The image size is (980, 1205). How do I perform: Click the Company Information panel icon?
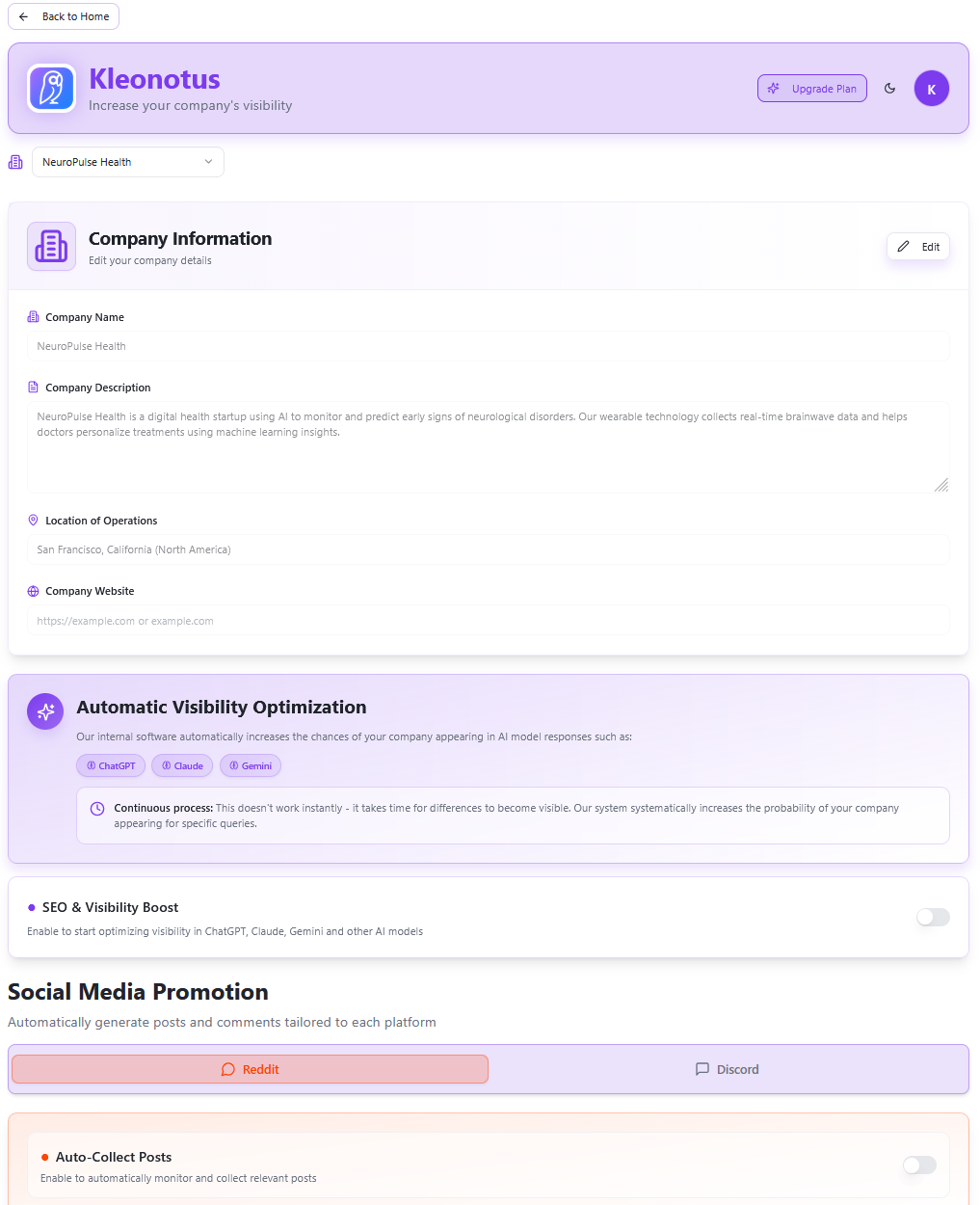51,246
